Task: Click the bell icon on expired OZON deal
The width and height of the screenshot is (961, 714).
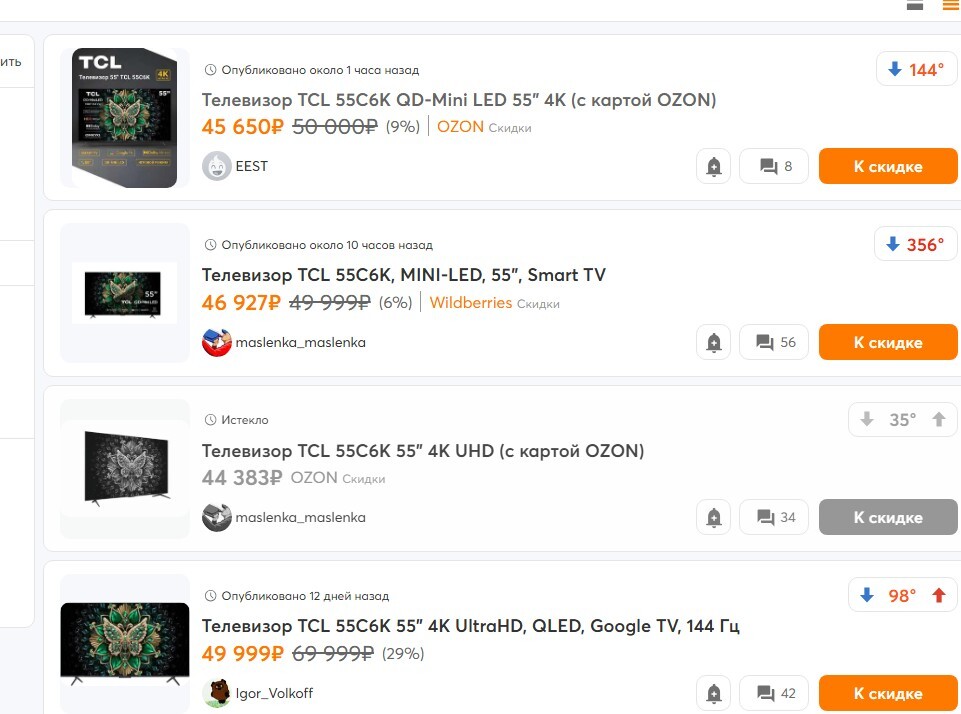Action: coord(713,517)
